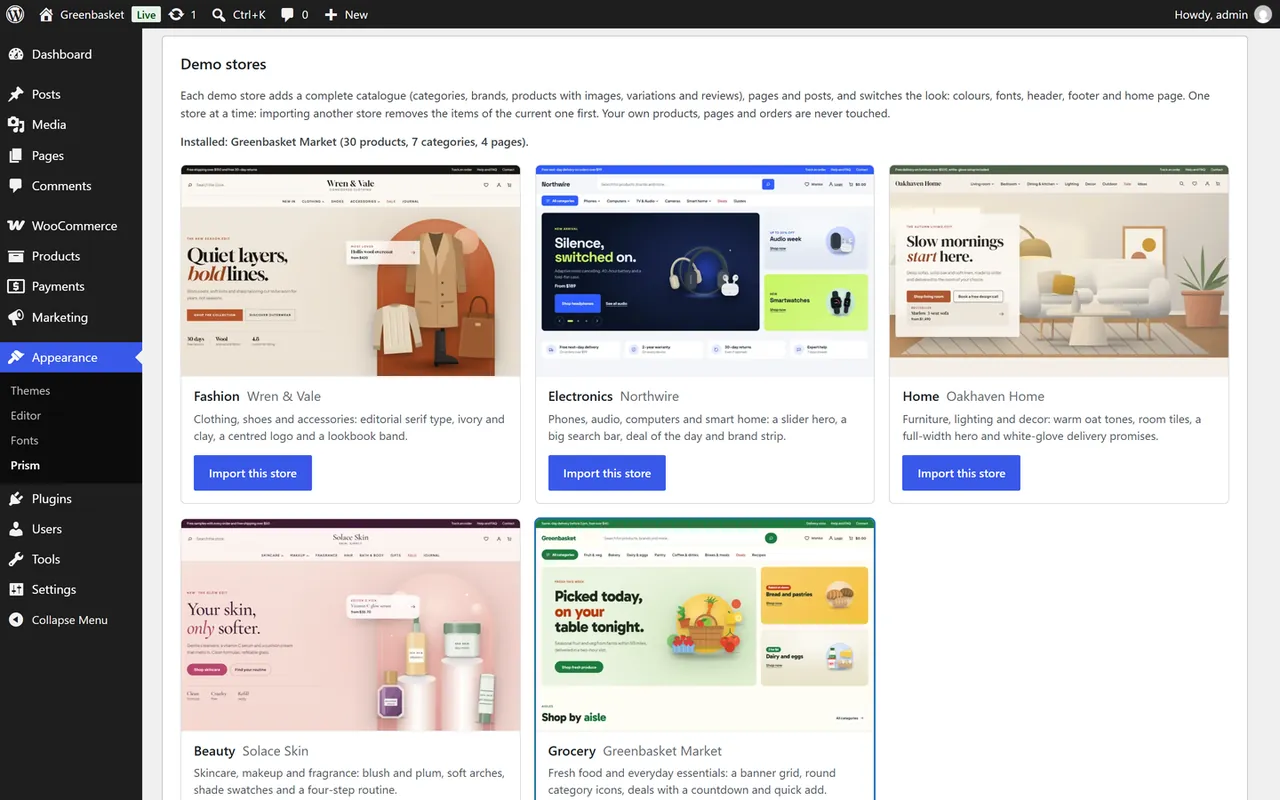Click the Marketing megaphone icon
This screenshot has width=1280, height=800.
(16, 317)
